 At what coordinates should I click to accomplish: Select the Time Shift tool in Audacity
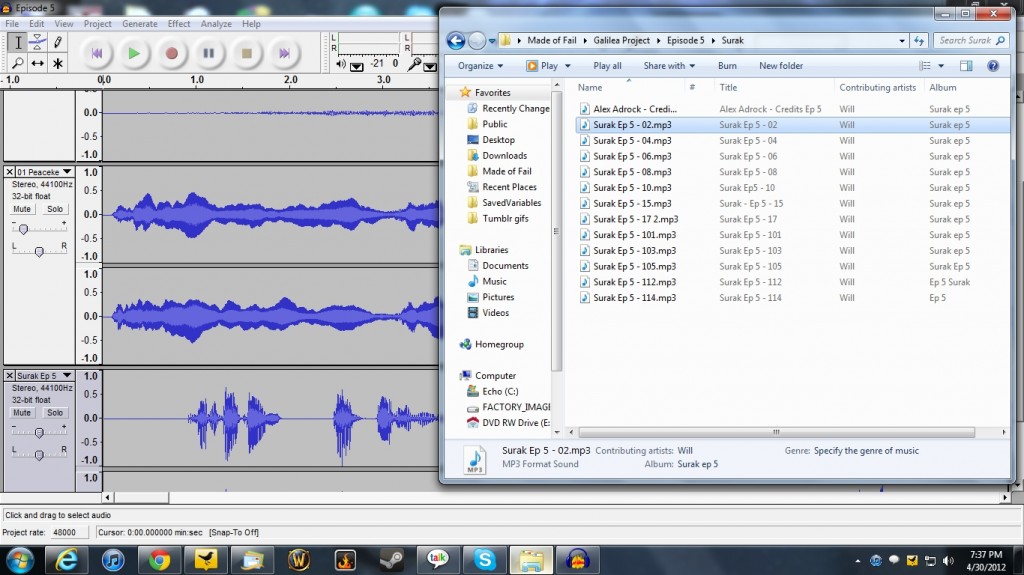click(x=38, y=63)
